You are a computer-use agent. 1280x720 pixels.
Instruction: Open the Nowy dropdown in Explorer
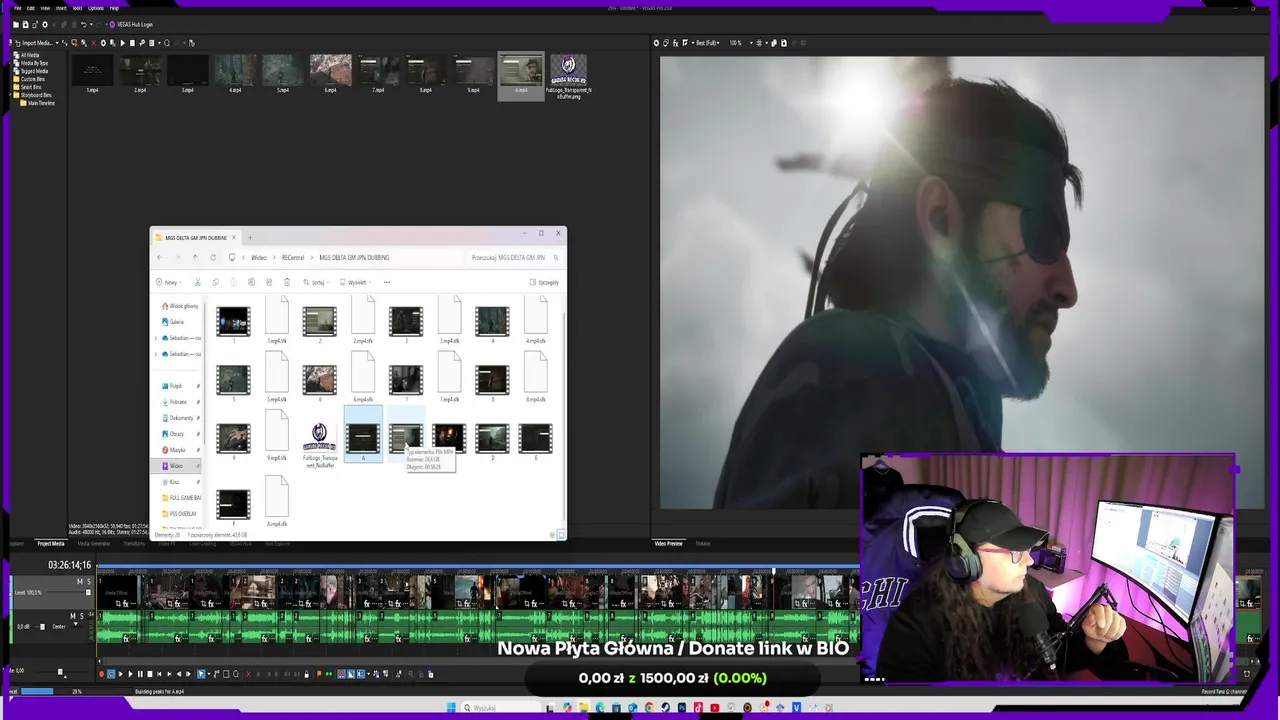point(169,282)
